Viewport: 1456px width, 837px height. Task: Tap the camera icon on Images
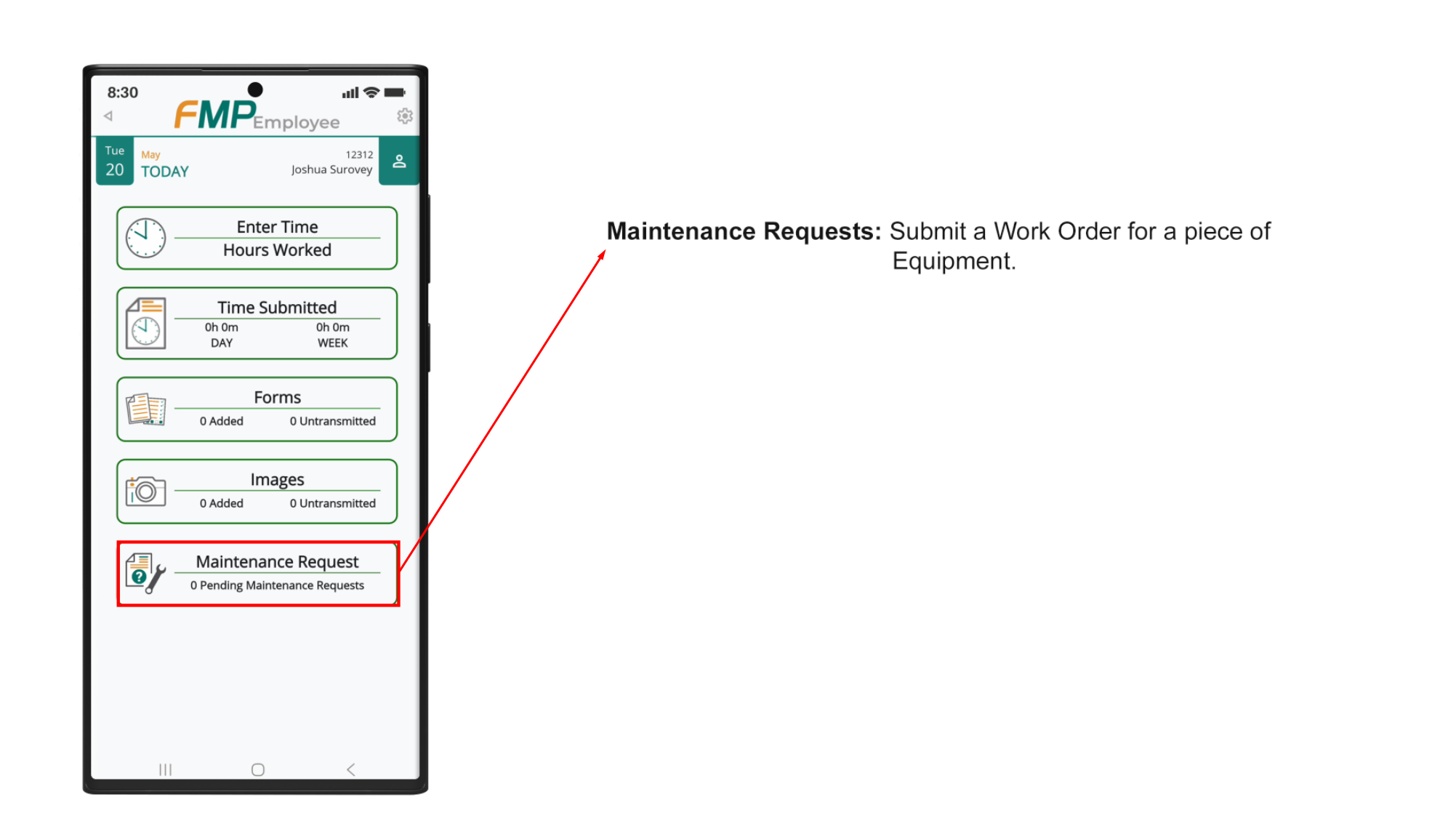[145, 492]
